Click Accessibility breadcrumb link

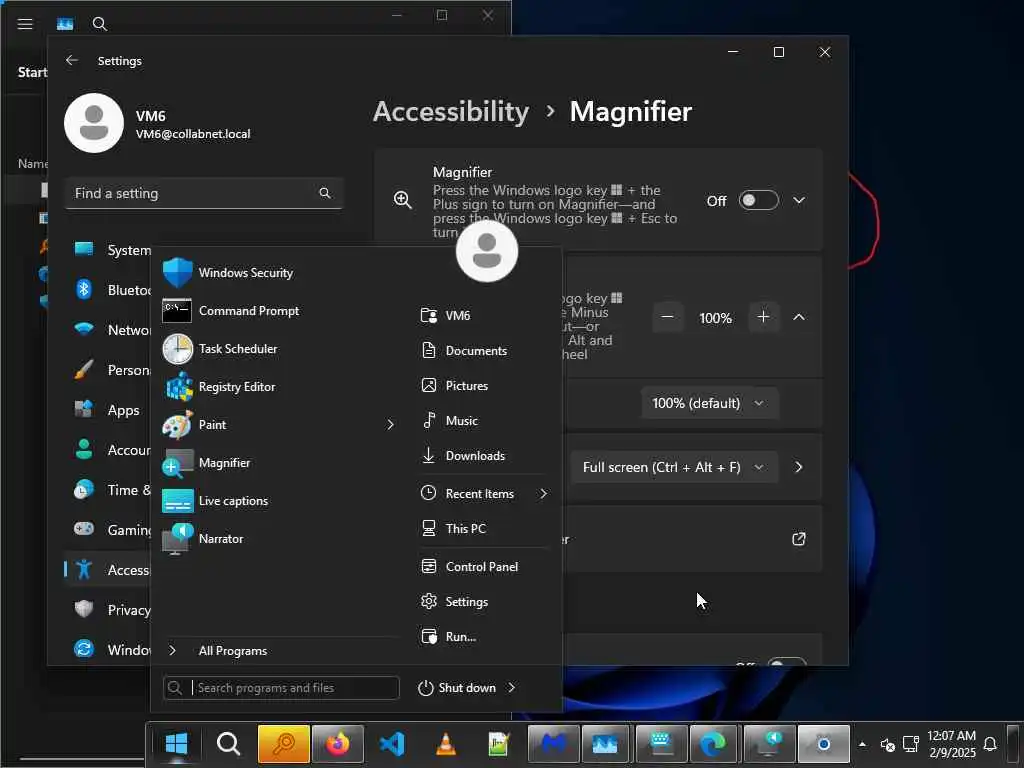tap(451, 112)
